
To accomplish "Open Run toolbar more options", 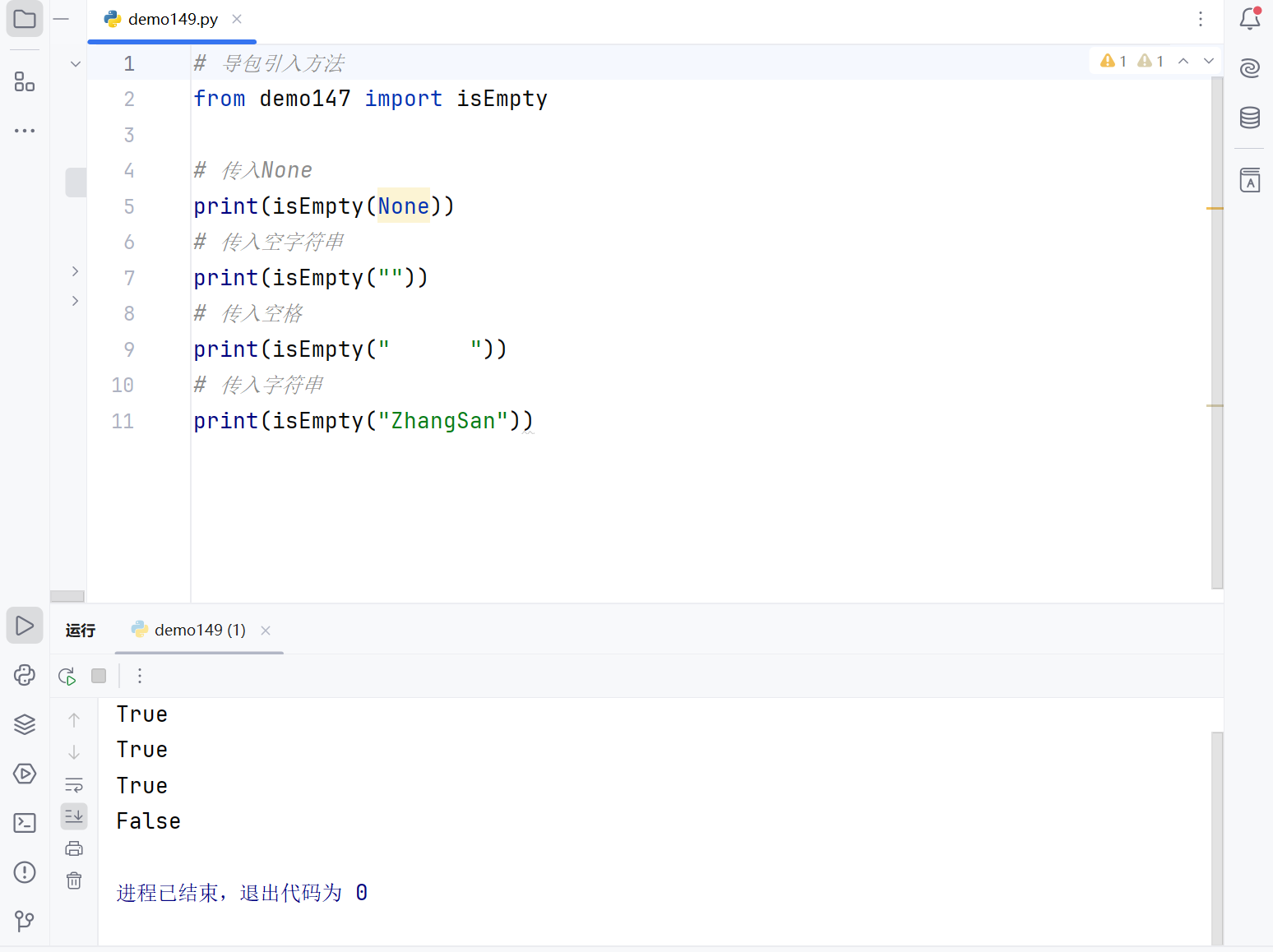I will point(140,676).
